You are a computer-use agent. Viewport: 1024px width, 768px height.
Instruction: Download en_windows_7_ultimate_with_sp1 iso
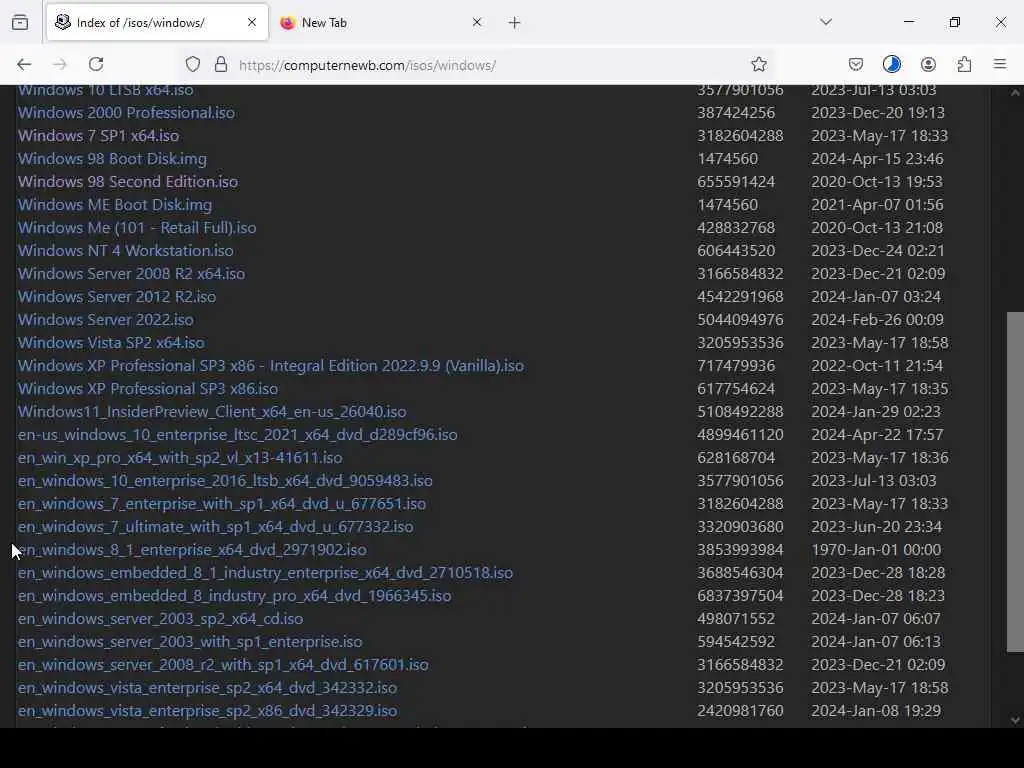point(215,526)
